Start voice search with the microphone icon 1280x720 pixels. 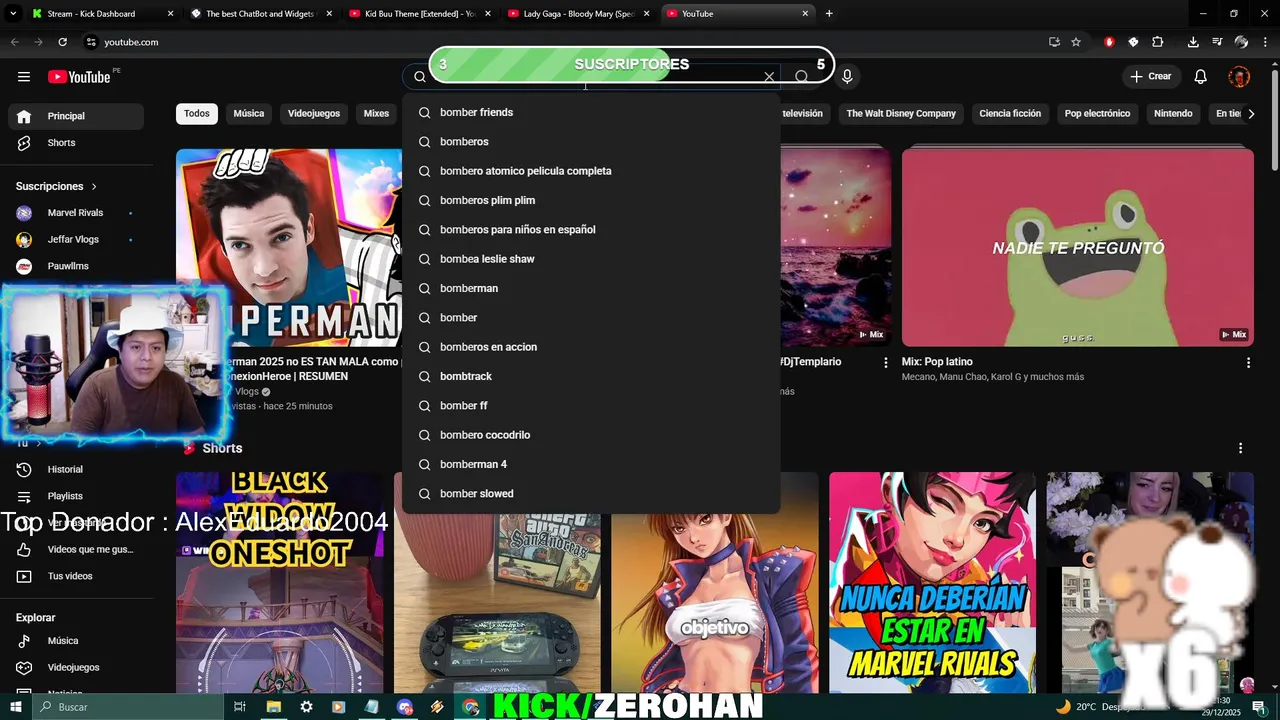847,77
